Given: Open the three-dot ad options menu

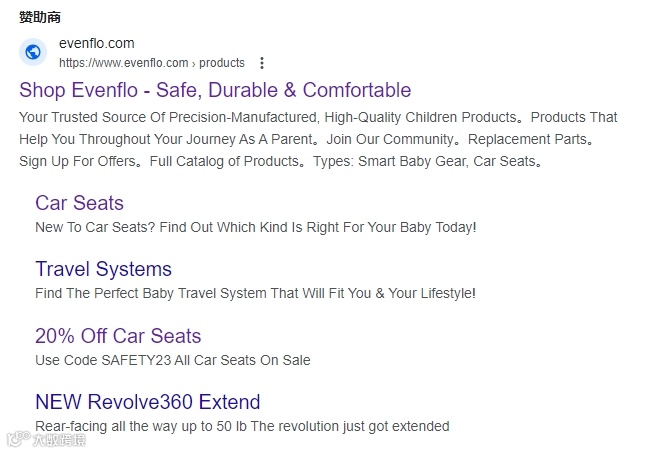Looking at the screenshot, I should [262, 62].
